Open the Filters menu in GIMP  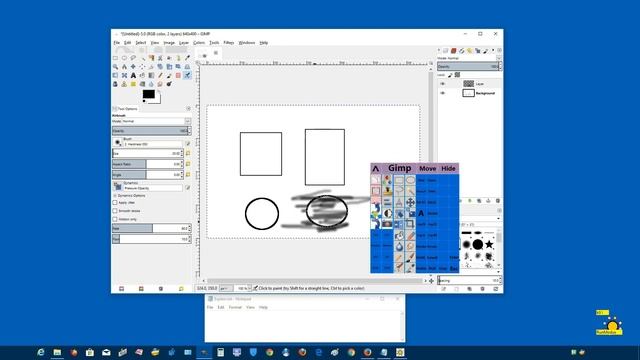[x=229, y=42]
